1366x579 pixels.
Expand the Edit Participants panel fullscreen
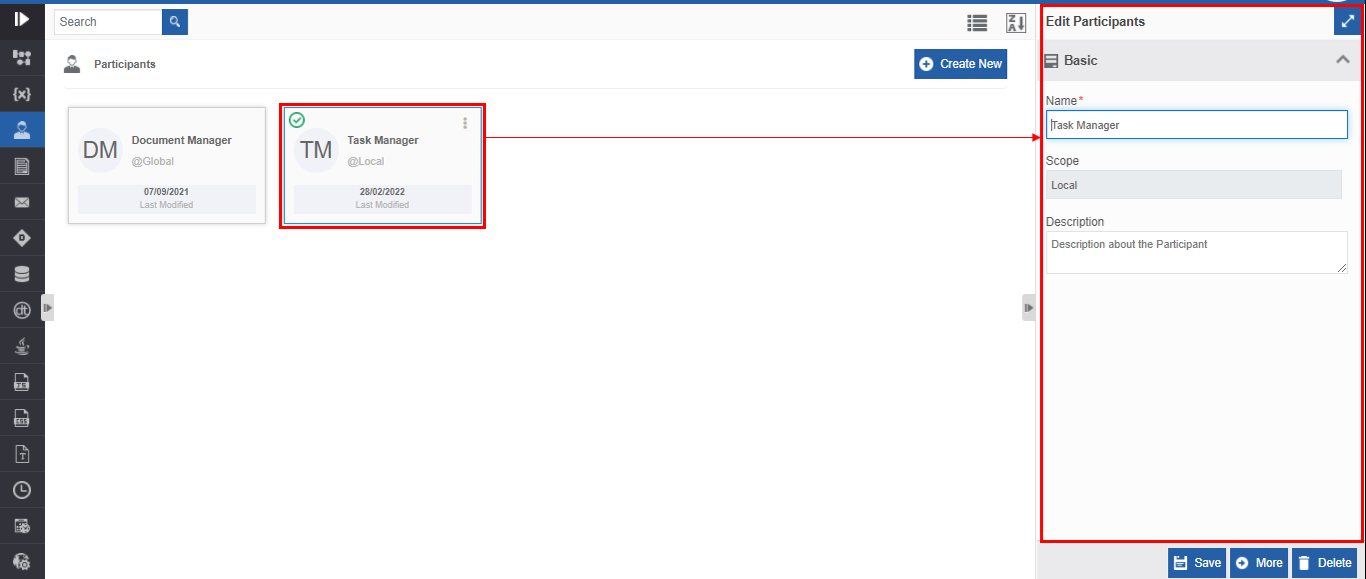pos(1347,20)
